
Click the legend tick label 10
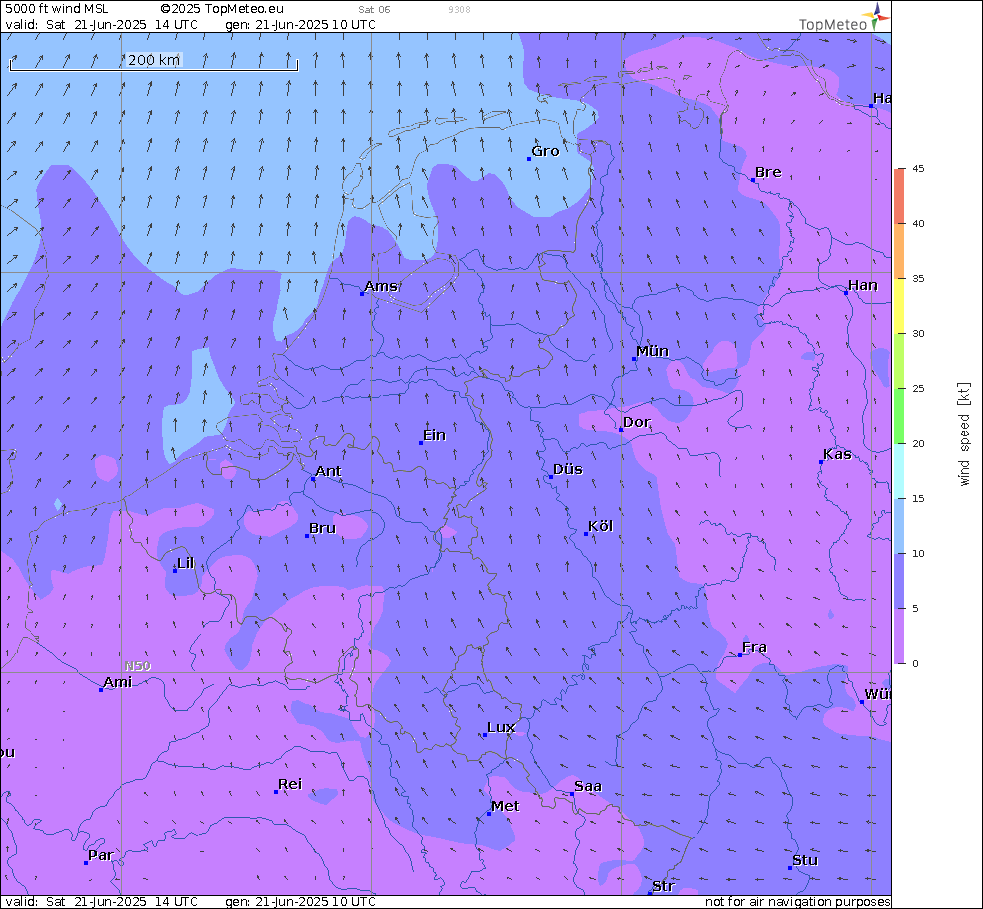[x=918, y=554]
